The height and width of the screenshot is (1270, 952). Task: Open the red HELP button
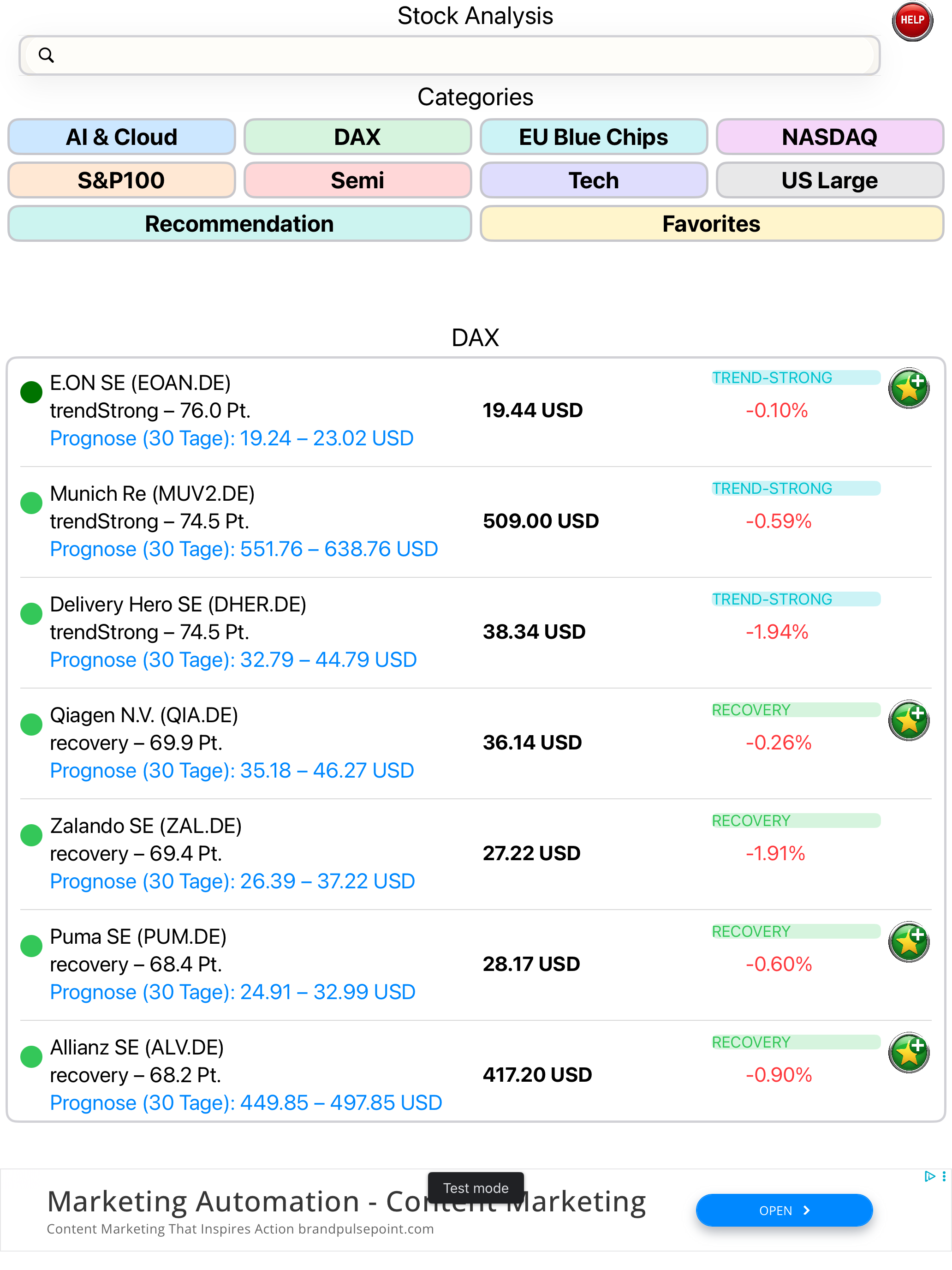pos(912,21)
